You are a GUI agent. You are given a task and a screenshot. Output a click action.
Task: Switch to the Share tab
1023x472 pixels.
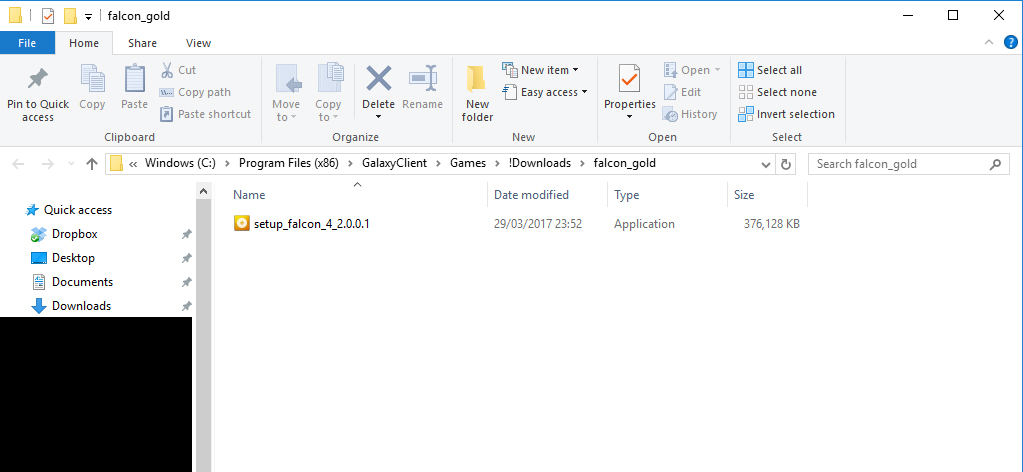[x=142, y=43]
